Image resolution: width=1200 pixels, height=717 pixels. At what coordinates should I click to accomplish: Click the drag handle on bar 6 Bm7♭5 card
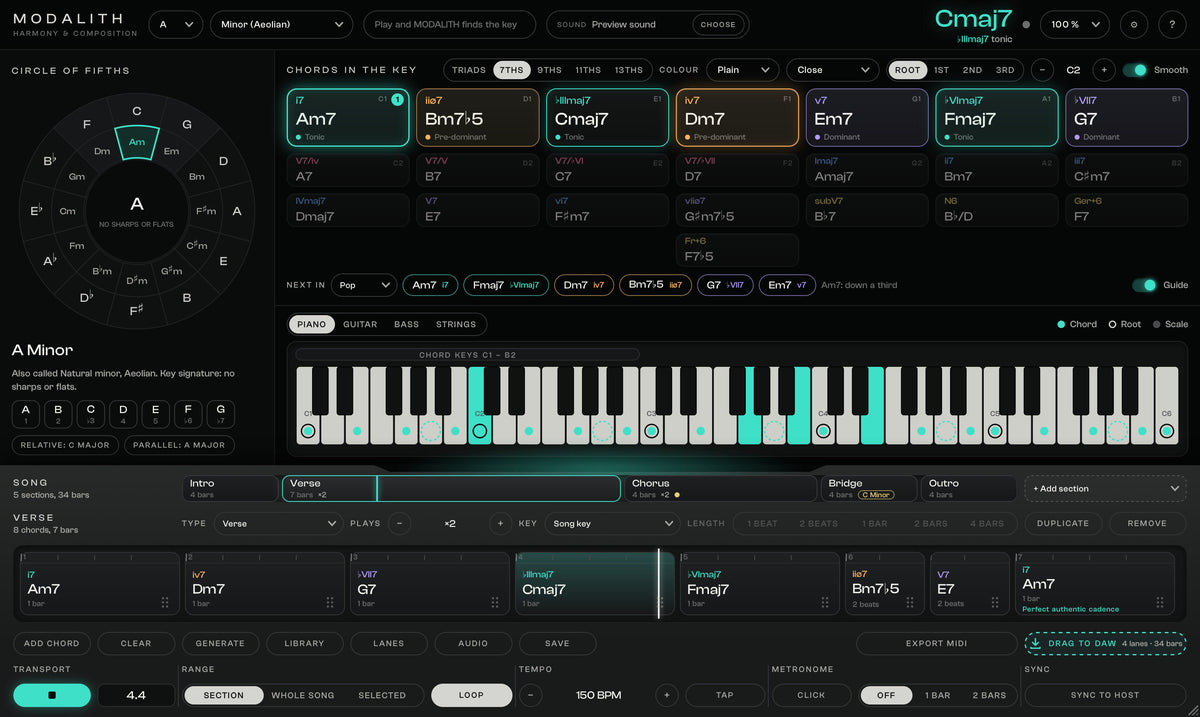click(x=909, y=602)
